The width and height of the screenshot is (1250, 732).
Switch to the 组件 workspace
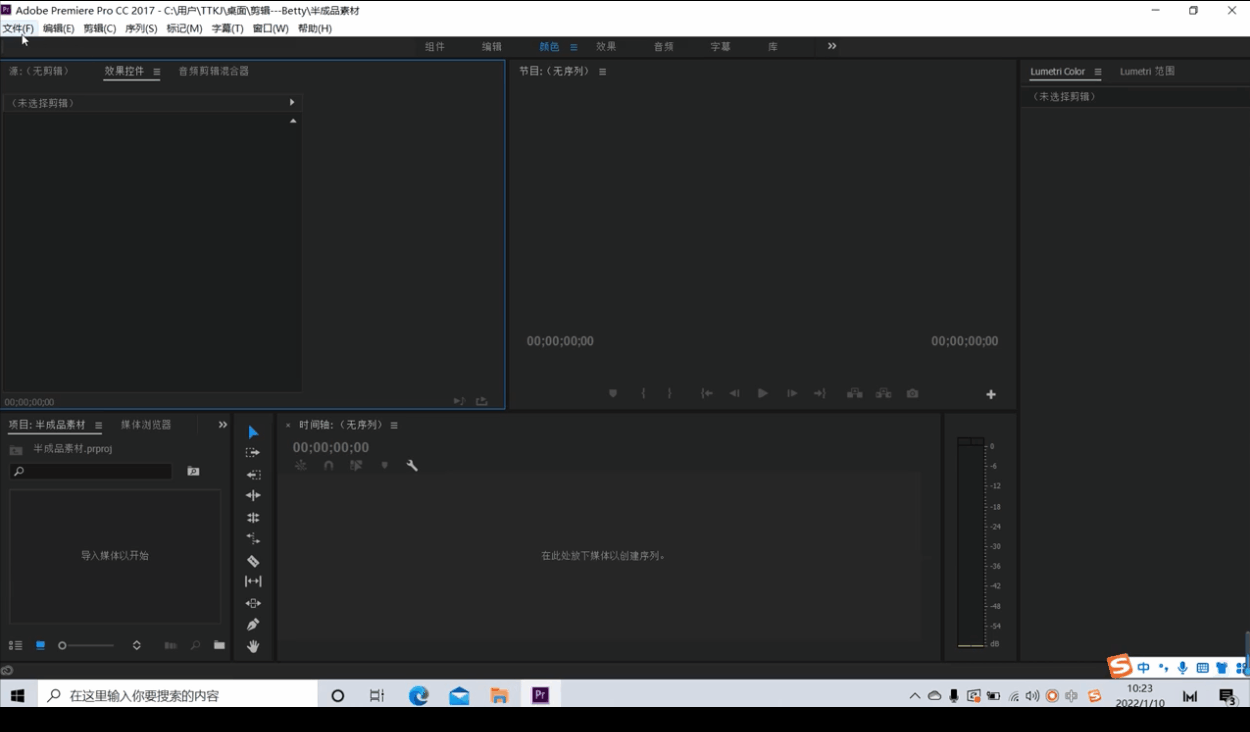click(435, 47)
